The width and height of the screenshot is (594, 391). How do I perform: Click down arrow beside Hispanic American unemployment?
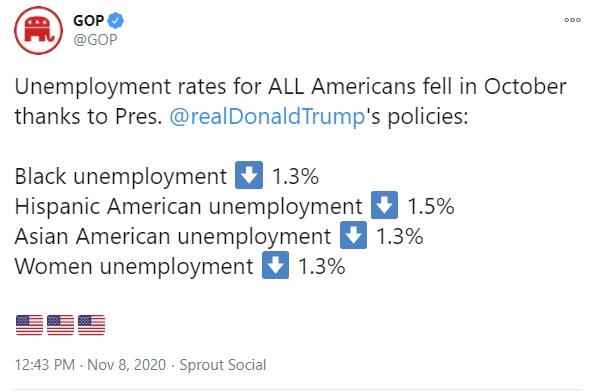385,205
